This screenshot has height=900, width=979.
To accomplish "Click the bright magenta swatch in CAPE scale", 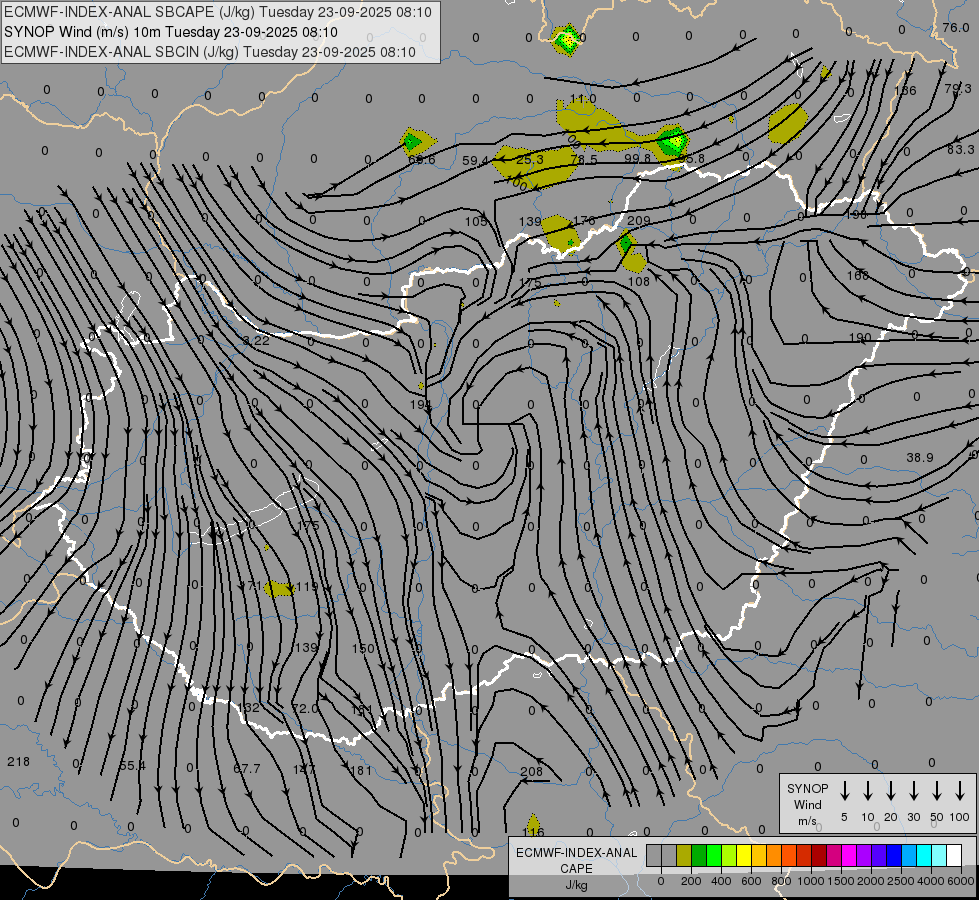I will tap(849, 855).
